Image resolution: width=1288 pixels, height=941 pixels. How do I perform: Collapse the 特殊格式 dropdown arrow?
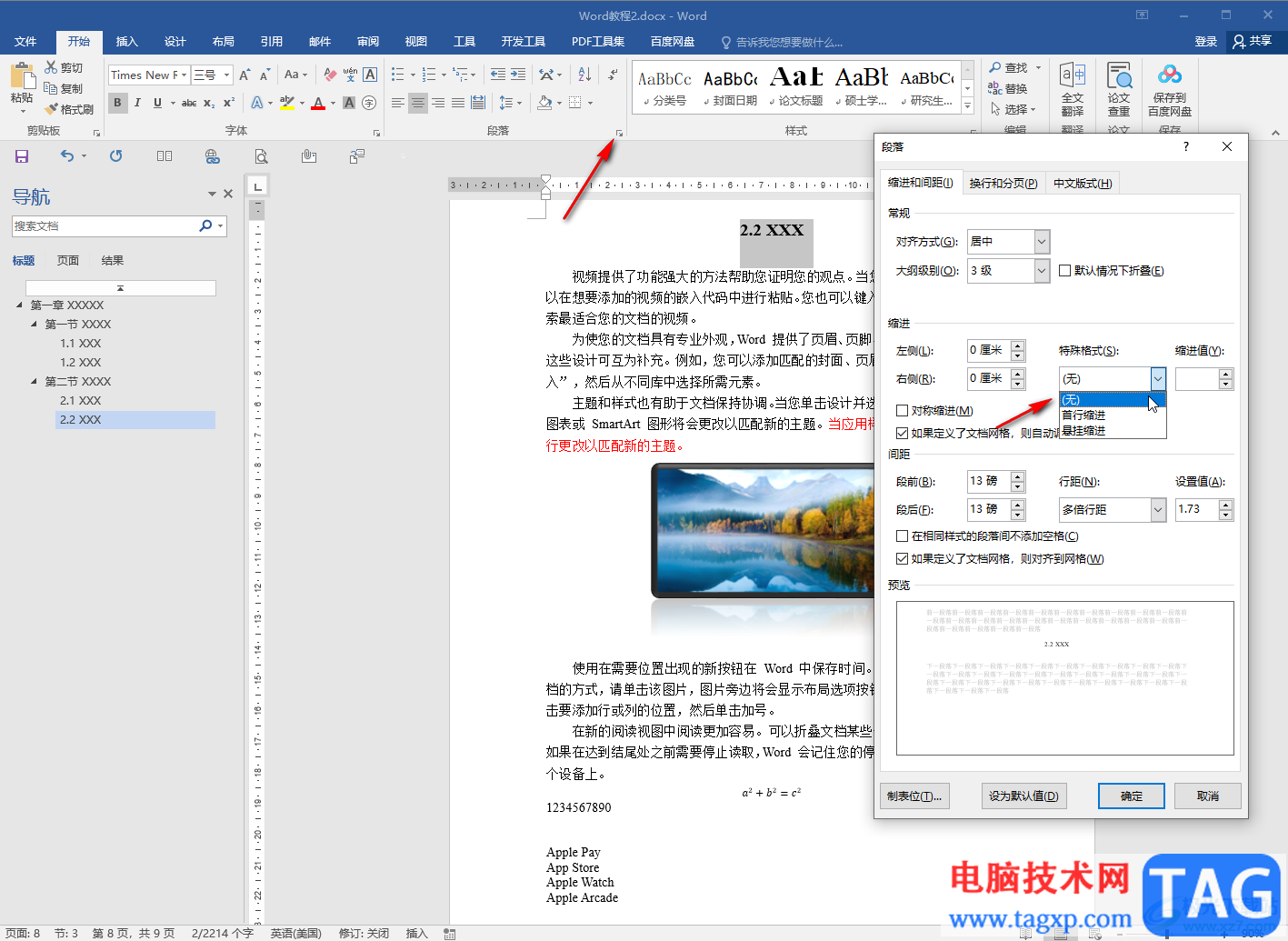1158,379
